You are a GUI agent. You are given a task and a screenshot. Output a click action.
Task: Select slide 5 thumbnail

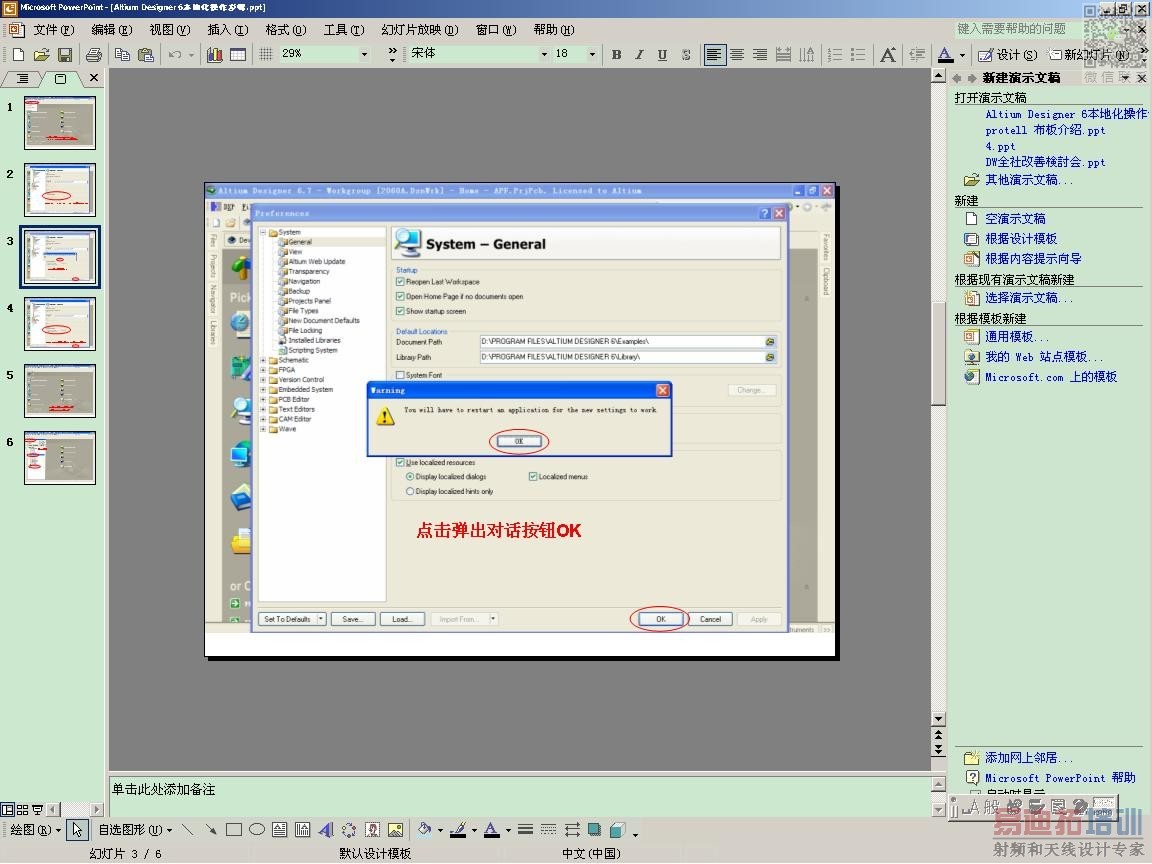(60, 392)
